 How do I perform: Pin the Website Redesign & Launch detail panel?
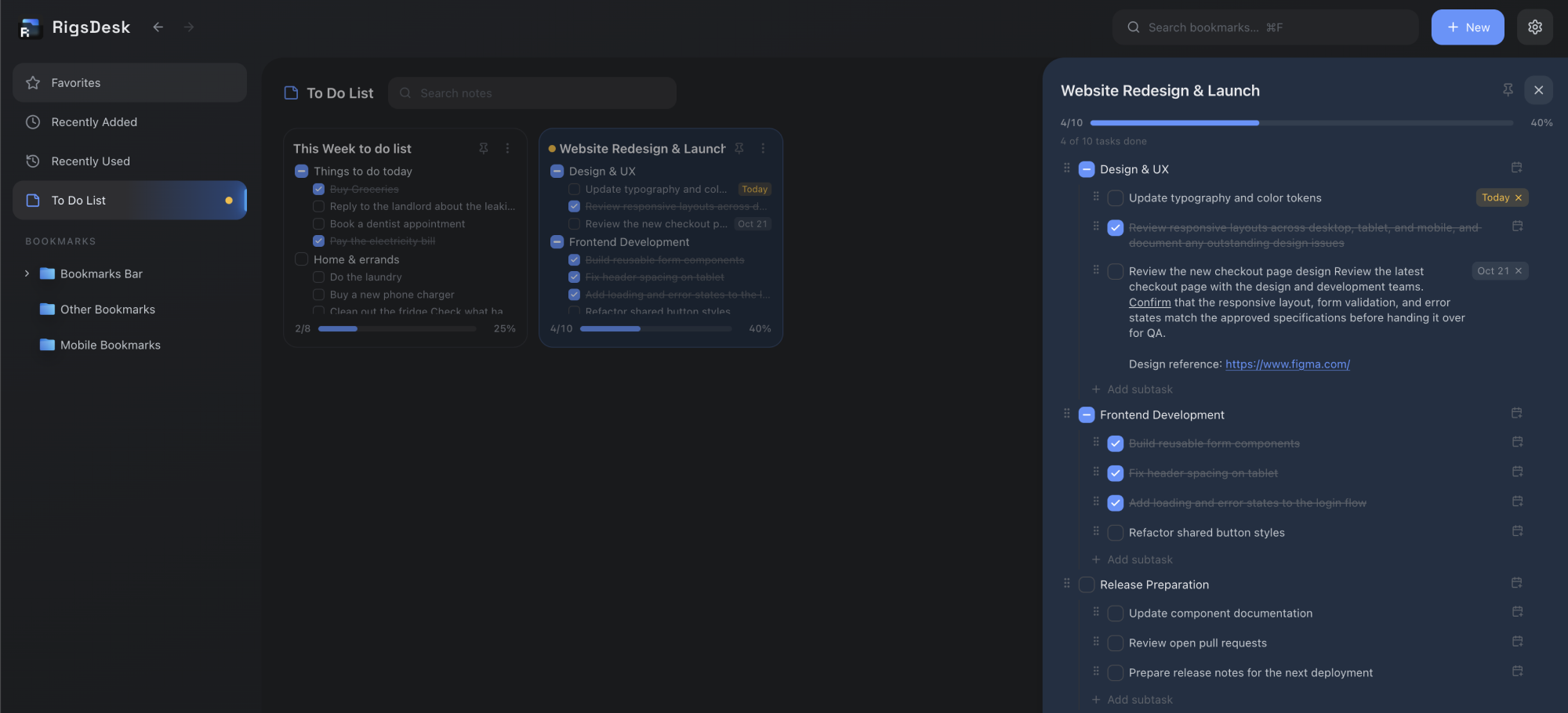click(x=1508, y=90)
